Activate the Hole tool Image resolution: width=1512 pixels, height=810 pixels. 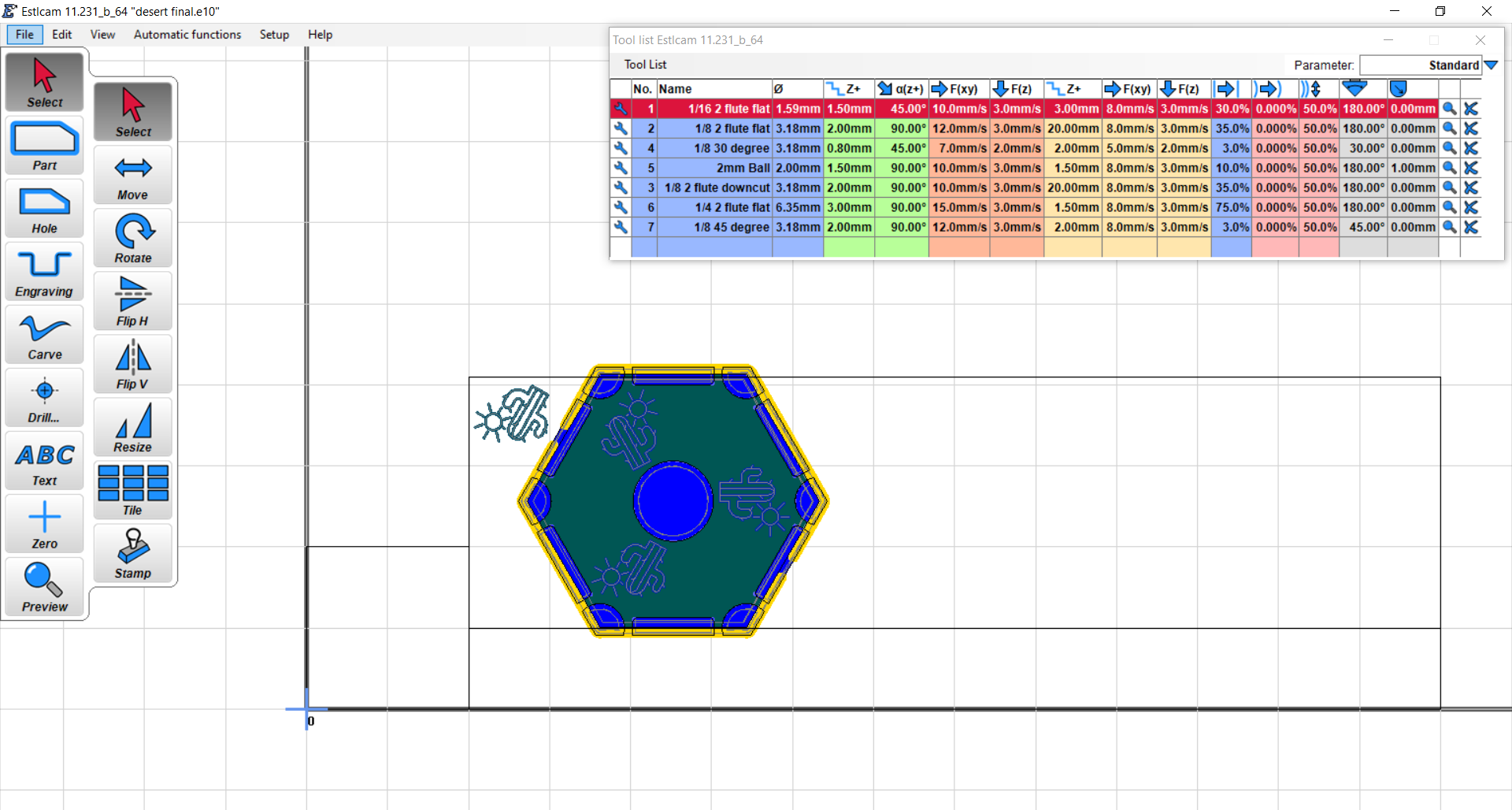[x=45, y=209]
